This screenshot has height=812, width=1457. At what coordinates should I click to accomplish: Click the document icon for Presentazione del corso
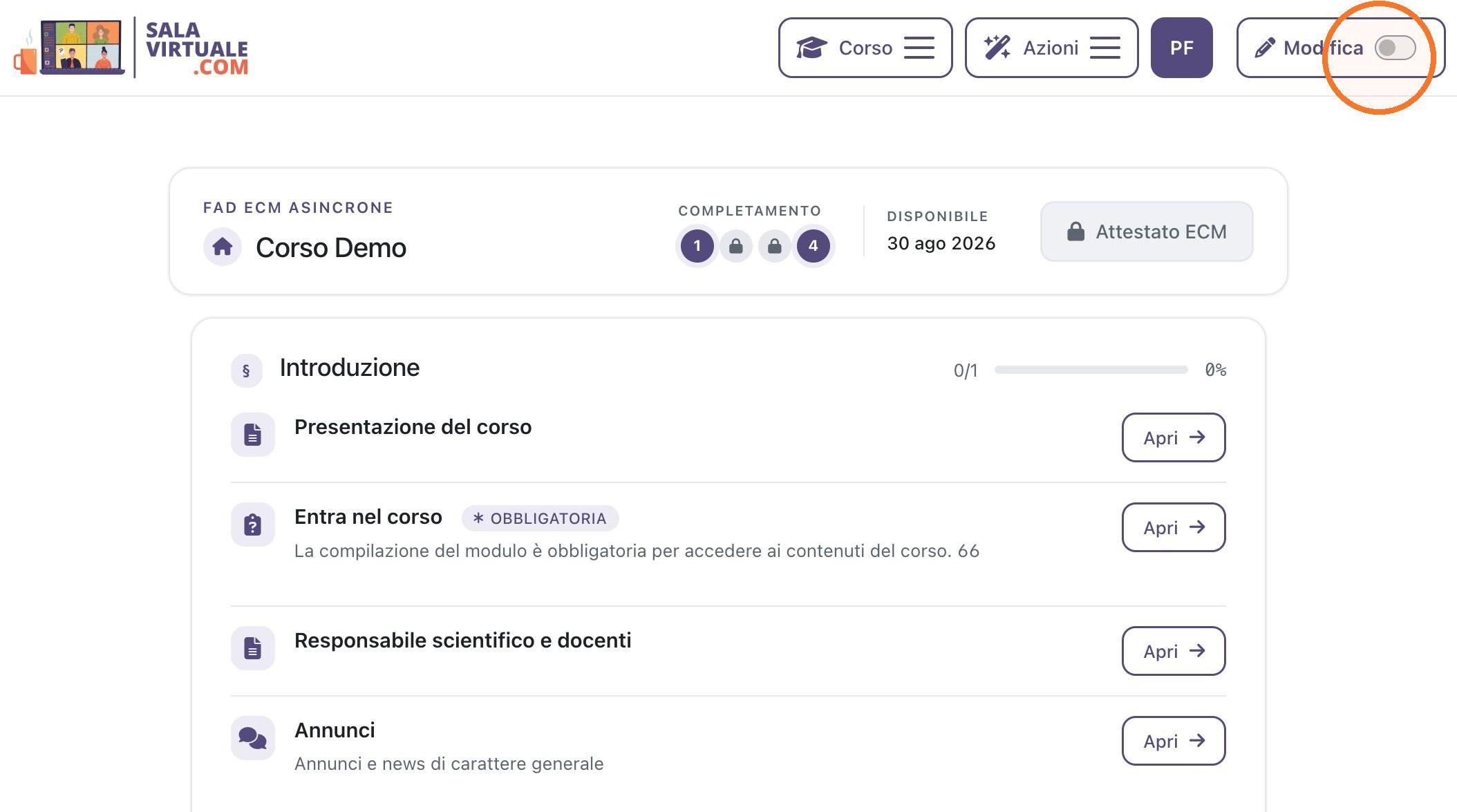[x=253, y=435]
